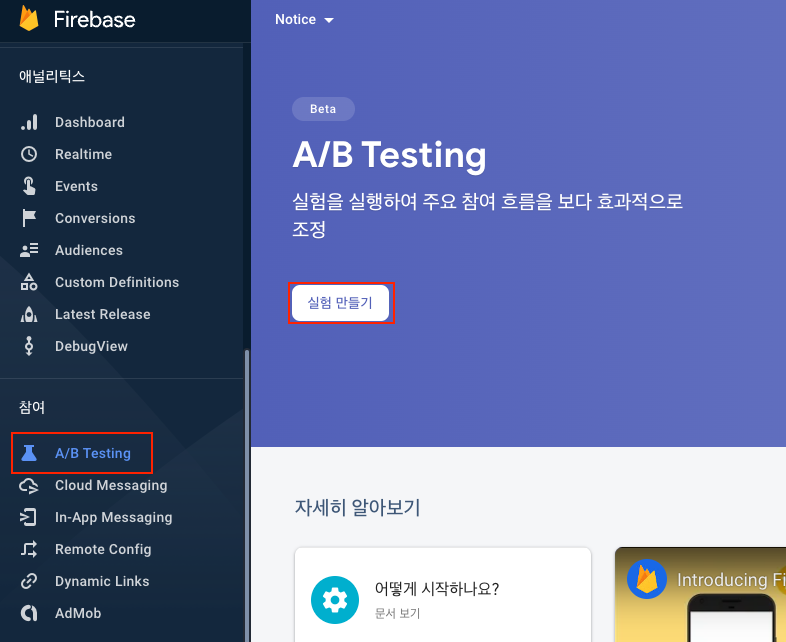Click the DebugView icon

29,346
